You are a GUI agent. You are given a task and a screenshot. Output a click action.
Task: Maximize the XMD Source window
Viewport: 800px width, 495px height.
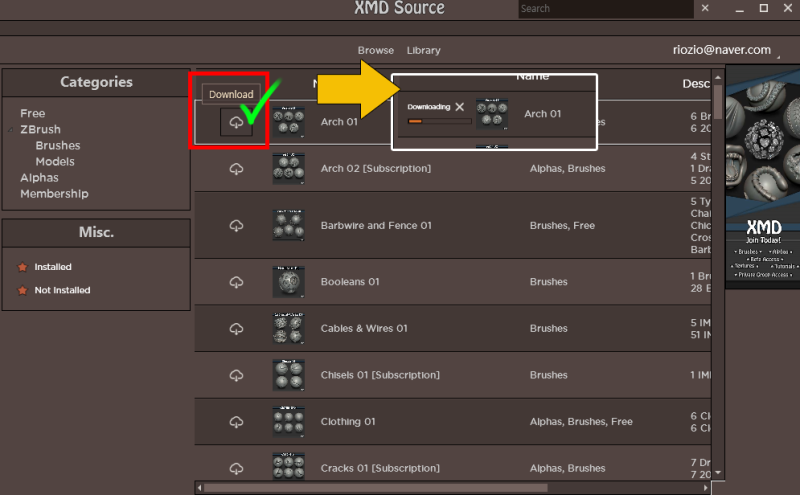point(764,8)
